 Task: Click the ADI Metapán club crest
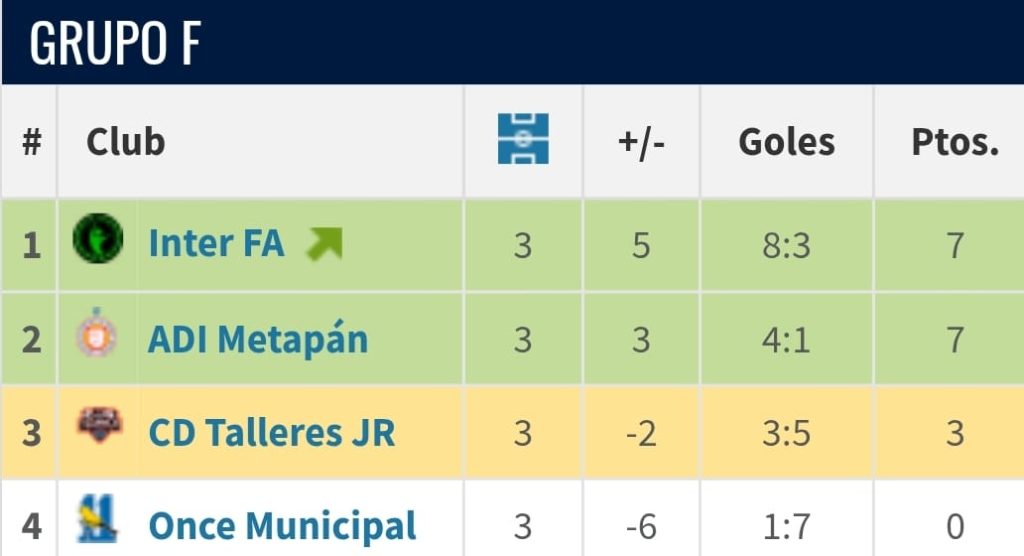click(x=97, y=337)
